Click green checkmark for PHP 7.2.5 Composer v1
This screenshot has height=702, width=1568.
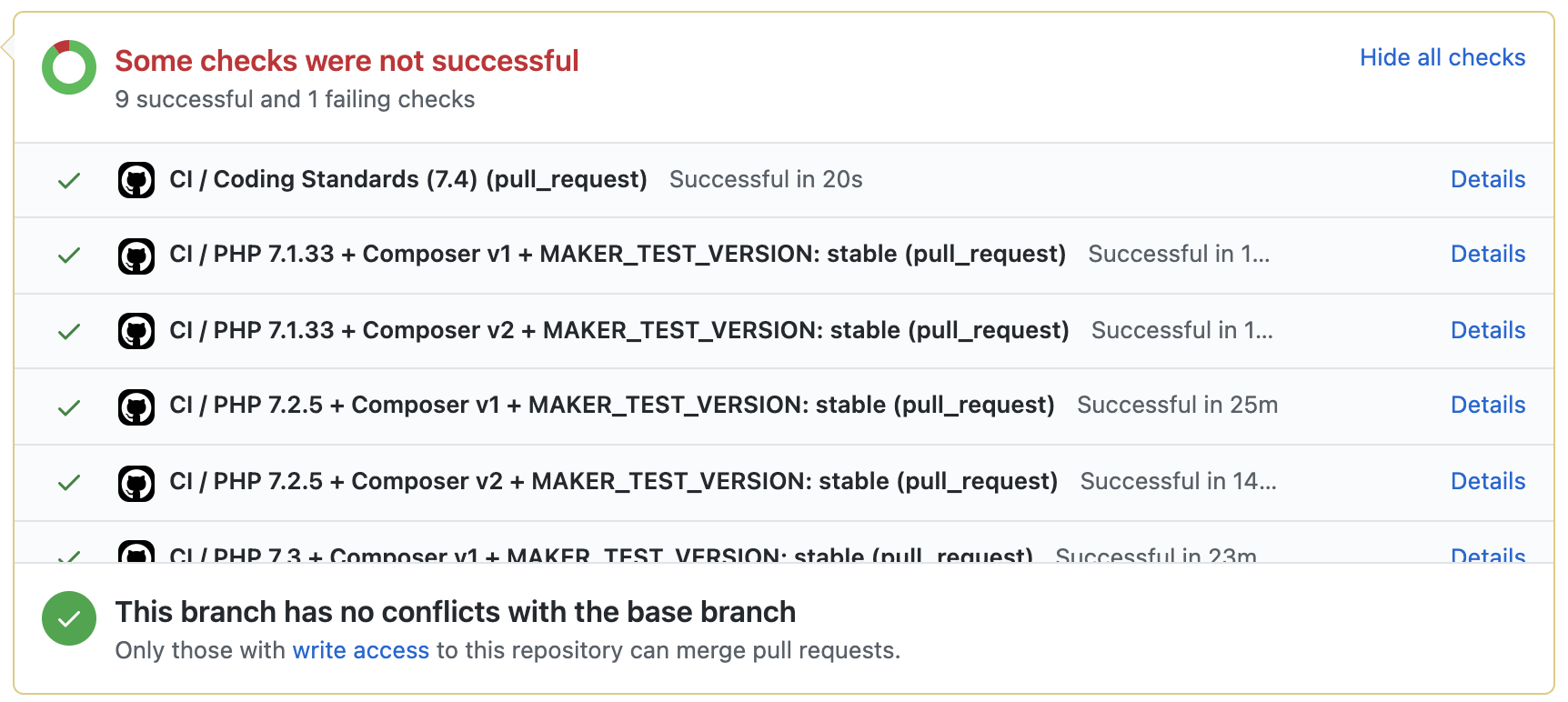point(69,406)
